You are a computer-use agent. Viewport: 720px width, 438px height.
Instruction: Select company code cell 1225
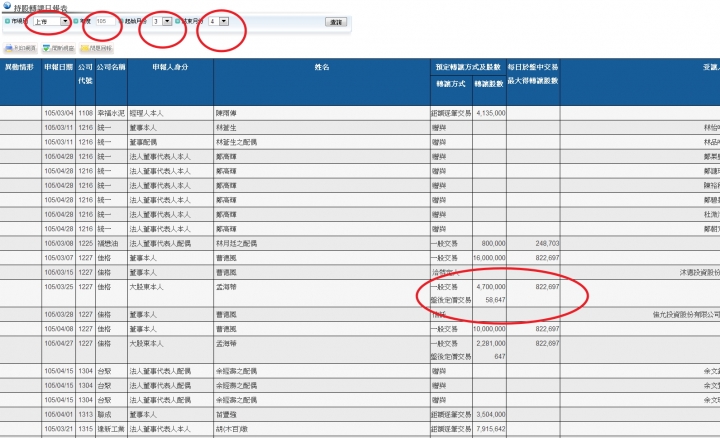point(85,243)
